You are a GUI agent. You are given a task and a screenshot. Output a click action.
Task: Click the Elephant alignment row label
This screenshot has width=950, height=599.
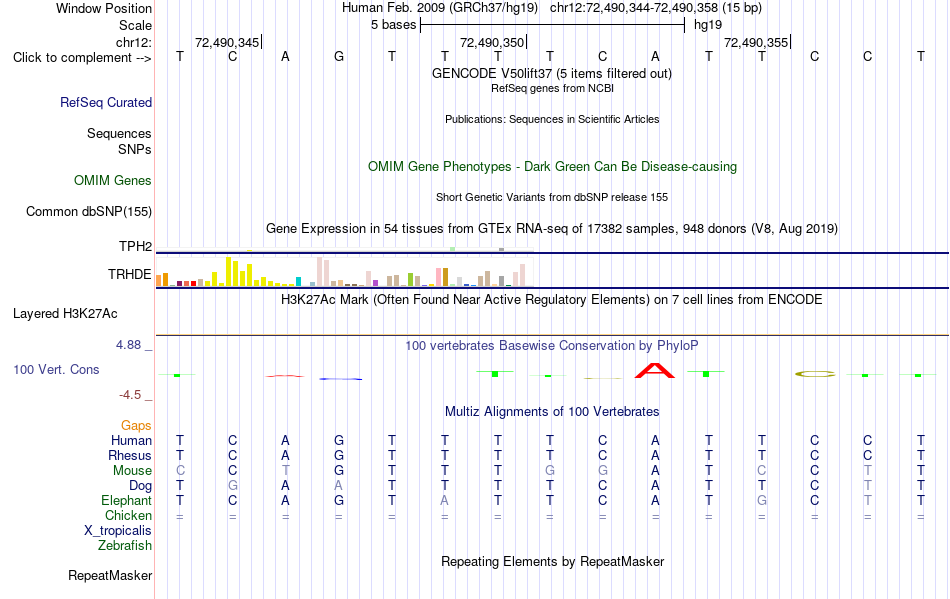coord(127,501)
